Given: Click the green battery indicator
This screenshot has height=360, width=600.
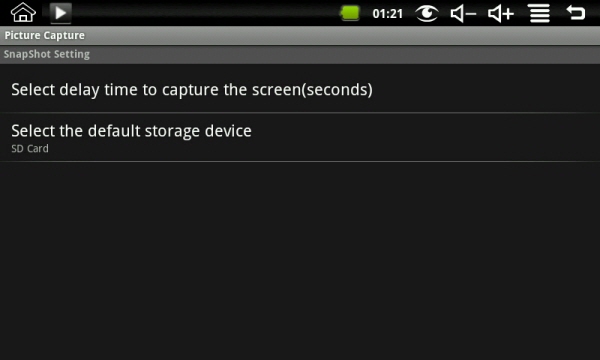Looking at the screenshot, I should pyautogui.click(x=350, y=13).
